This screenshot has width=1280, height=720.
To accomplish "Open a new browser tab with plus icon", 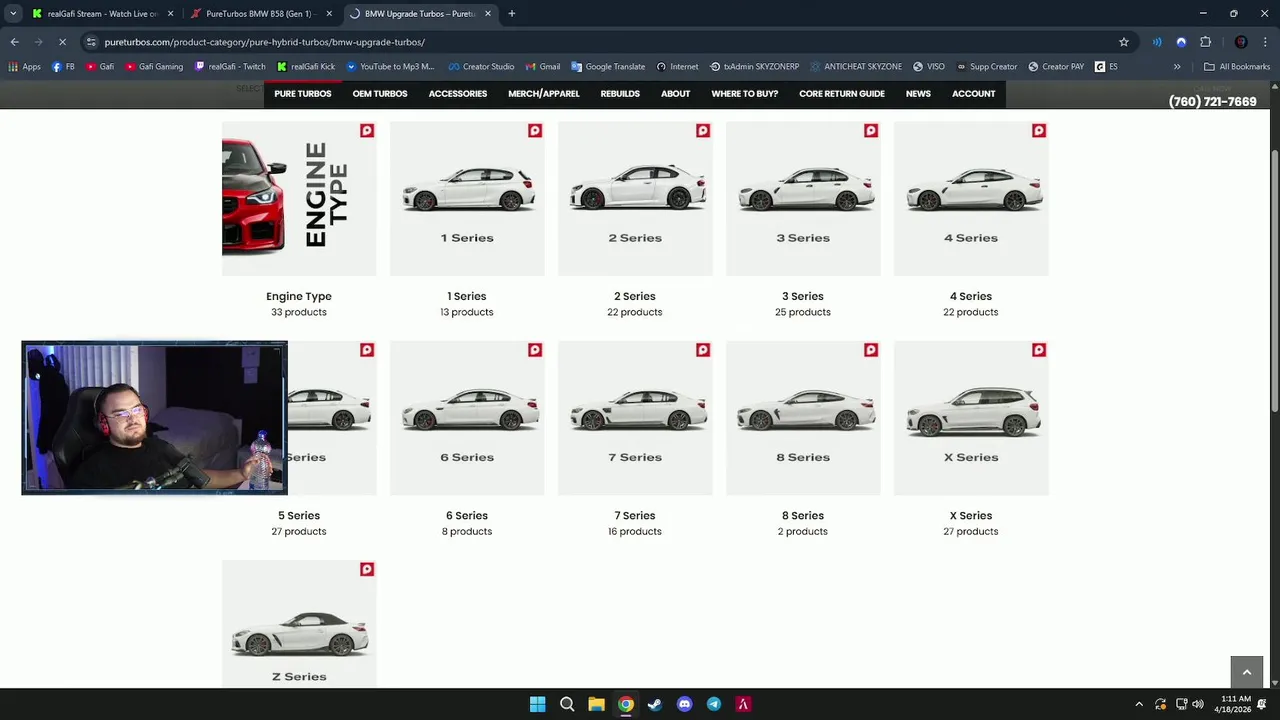I will [x=511, y=14].
